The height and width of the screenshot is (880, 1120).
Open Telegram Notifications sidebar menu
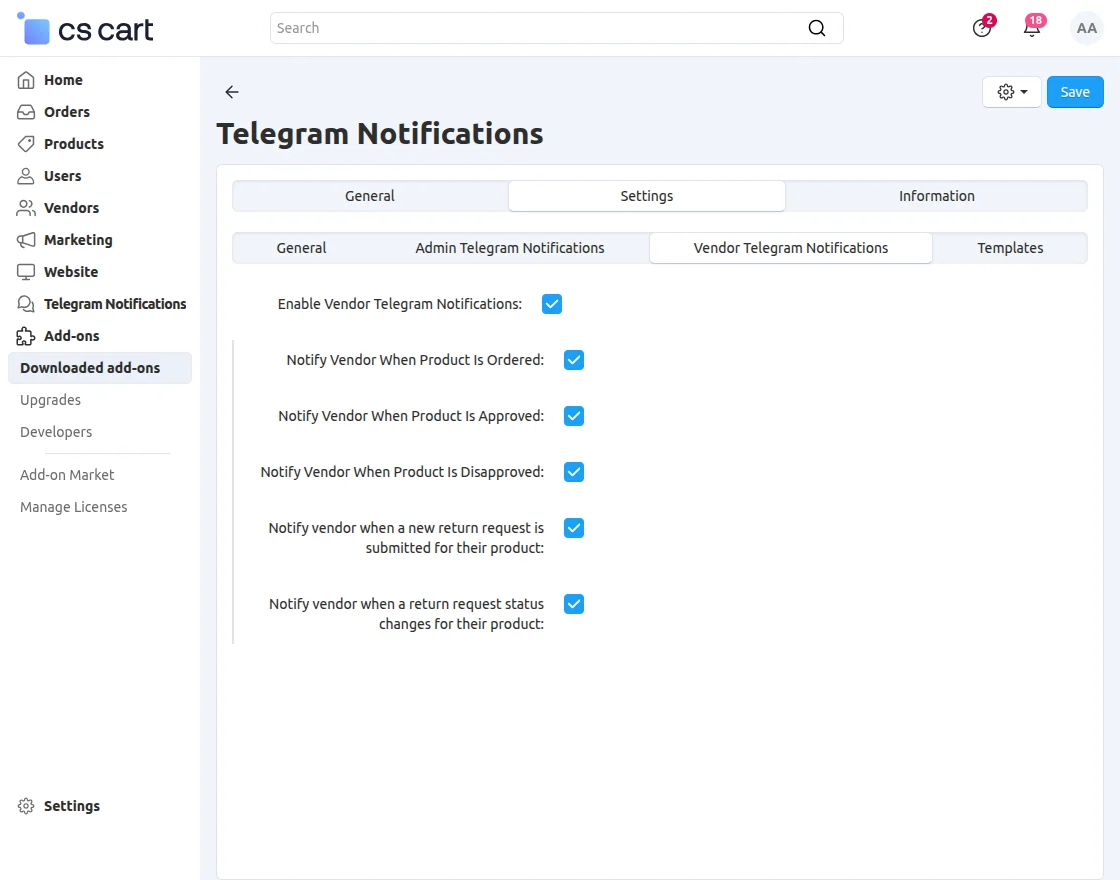point(115,304)
